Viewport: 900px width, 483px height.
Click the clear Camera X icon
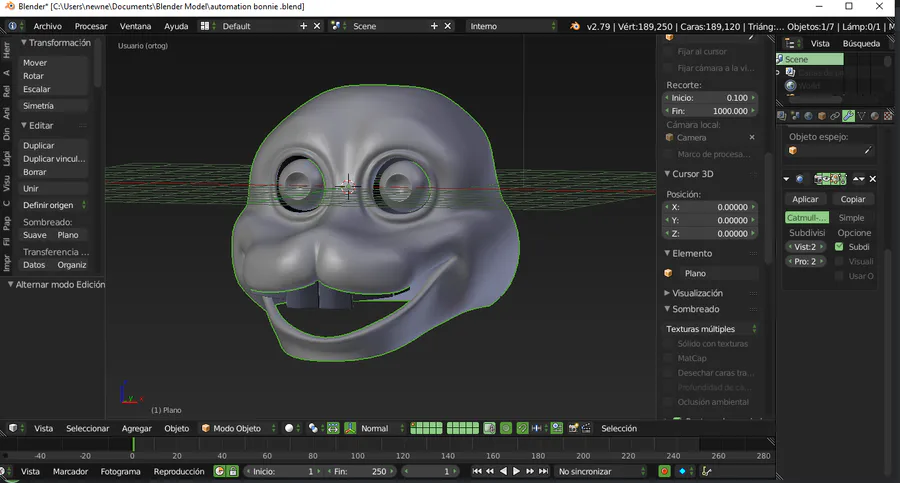tap(752, 137)
